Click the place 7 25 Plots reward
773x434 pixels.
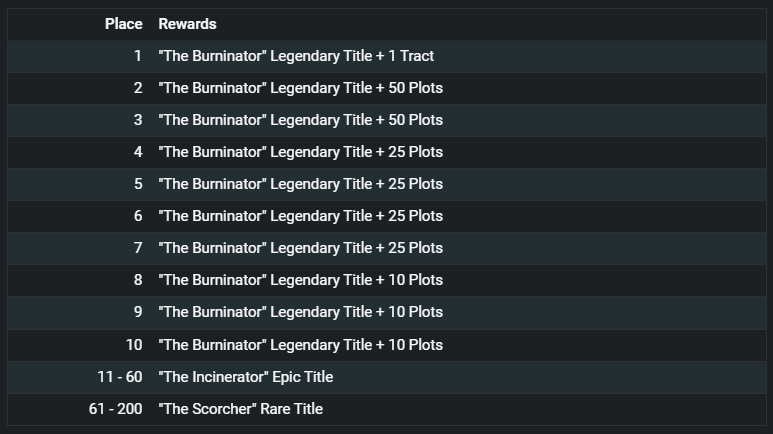pyautogui.click(x=300, y=248)
